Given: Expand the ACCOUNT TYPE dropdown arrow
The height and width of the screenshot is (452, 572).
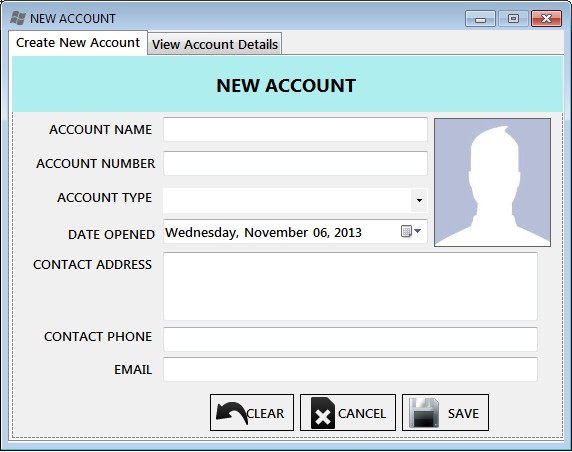Looking at the screenshot, I should coord(419,200).
